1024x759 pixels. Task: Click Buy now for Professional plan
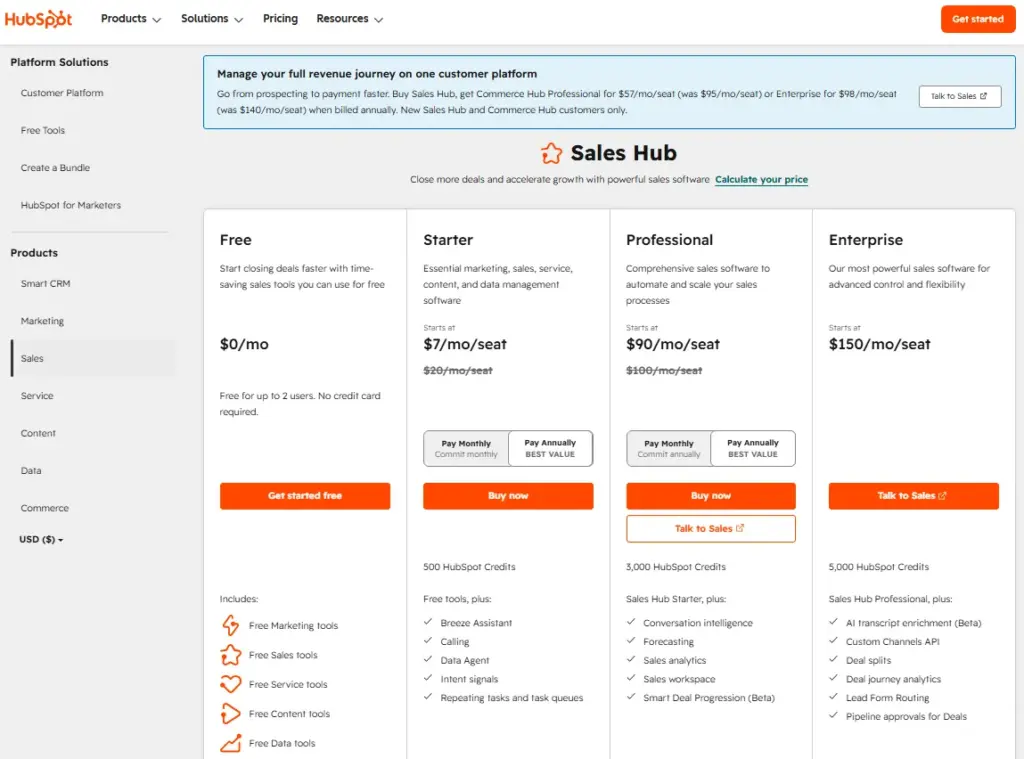[711, 496]
